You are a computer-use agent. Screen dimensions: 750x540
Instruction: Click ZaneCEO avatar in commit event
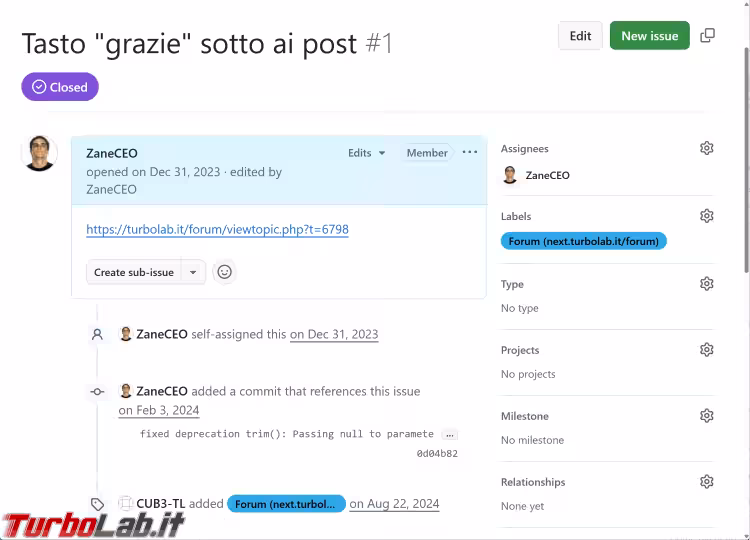126,391
